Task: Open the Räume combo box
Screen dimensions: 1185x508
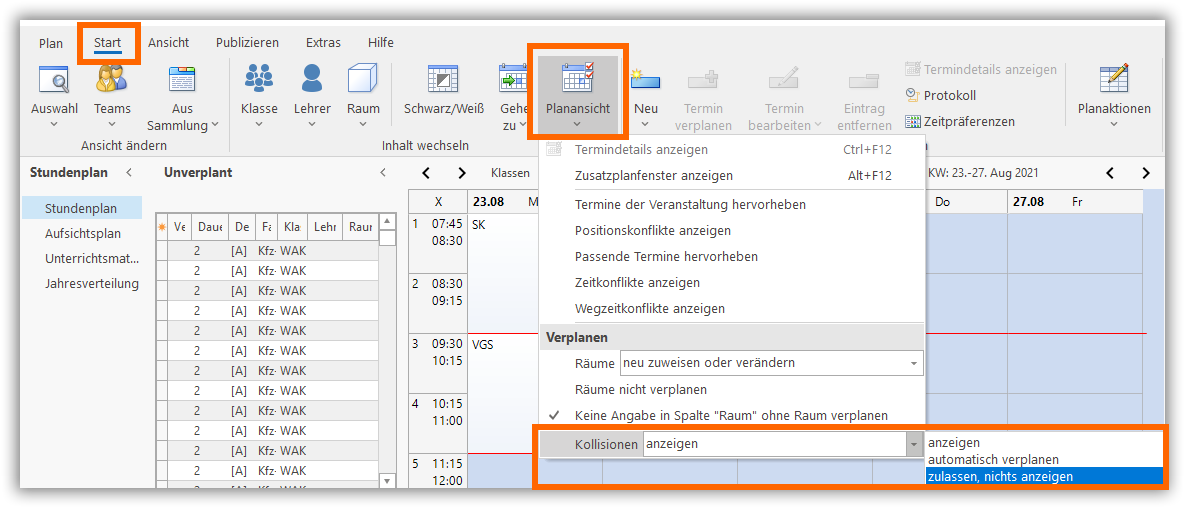Action: click(x=772, y=363)
